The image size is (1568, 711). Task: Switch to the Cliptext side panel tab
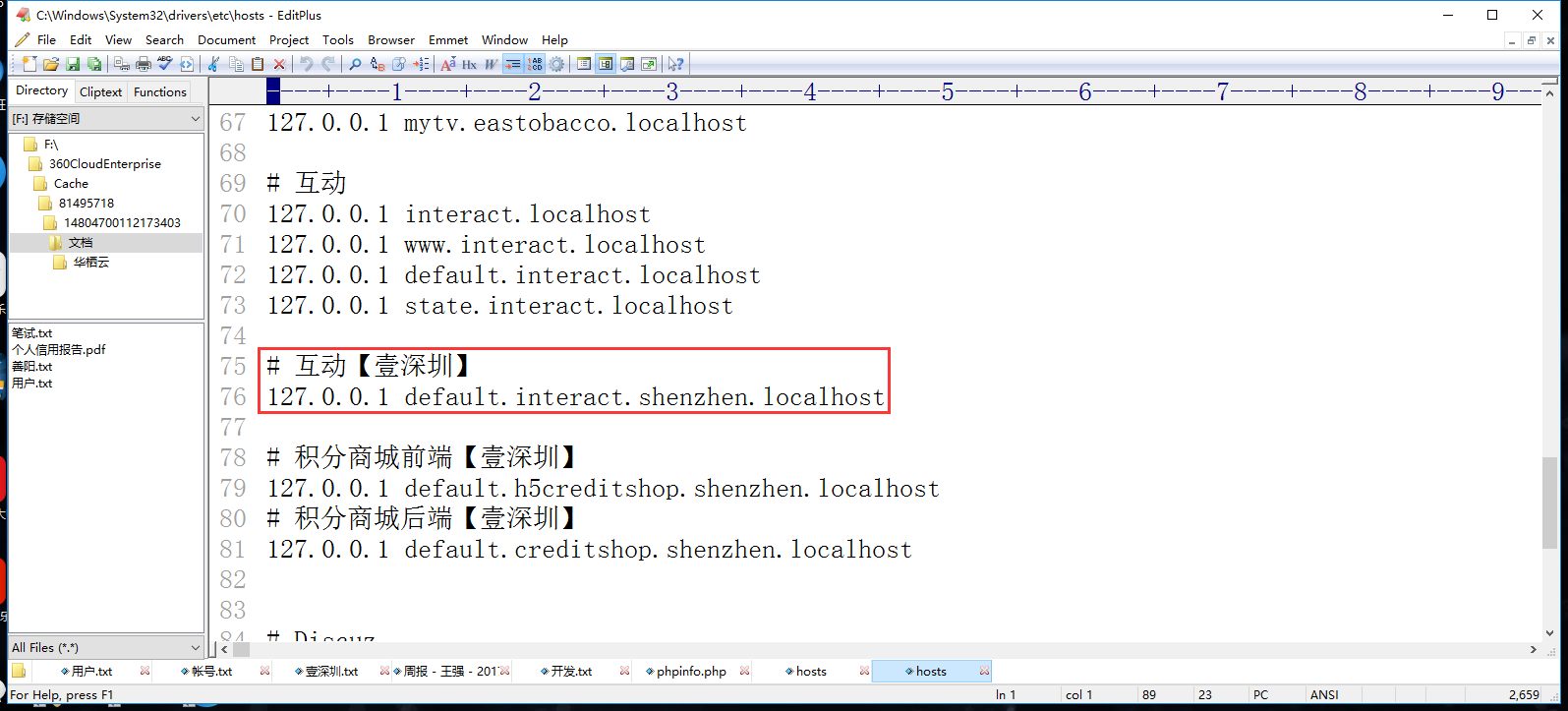point(101,91)
